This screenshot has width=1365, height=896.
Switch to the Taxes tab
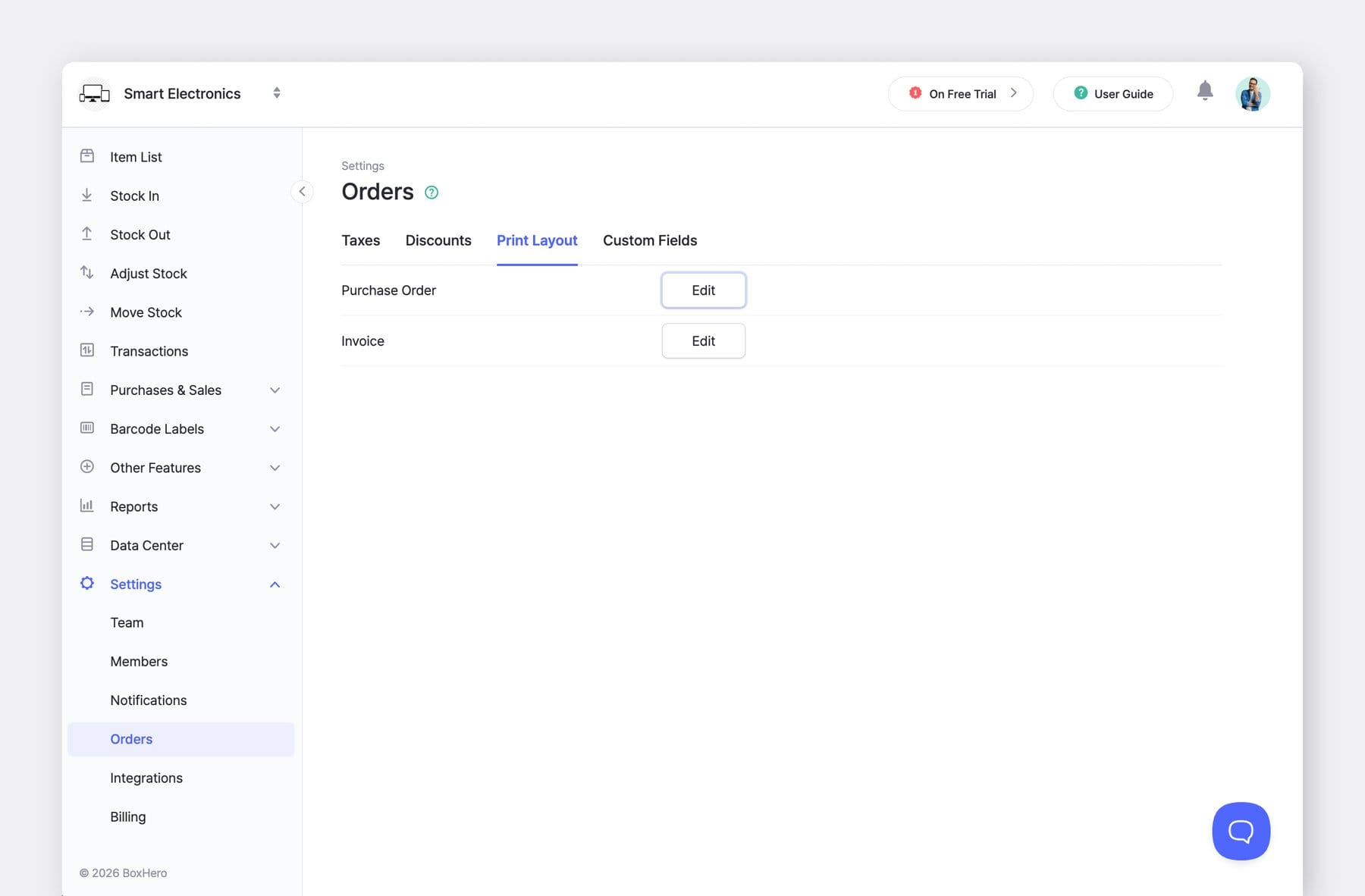coord(360,240)
